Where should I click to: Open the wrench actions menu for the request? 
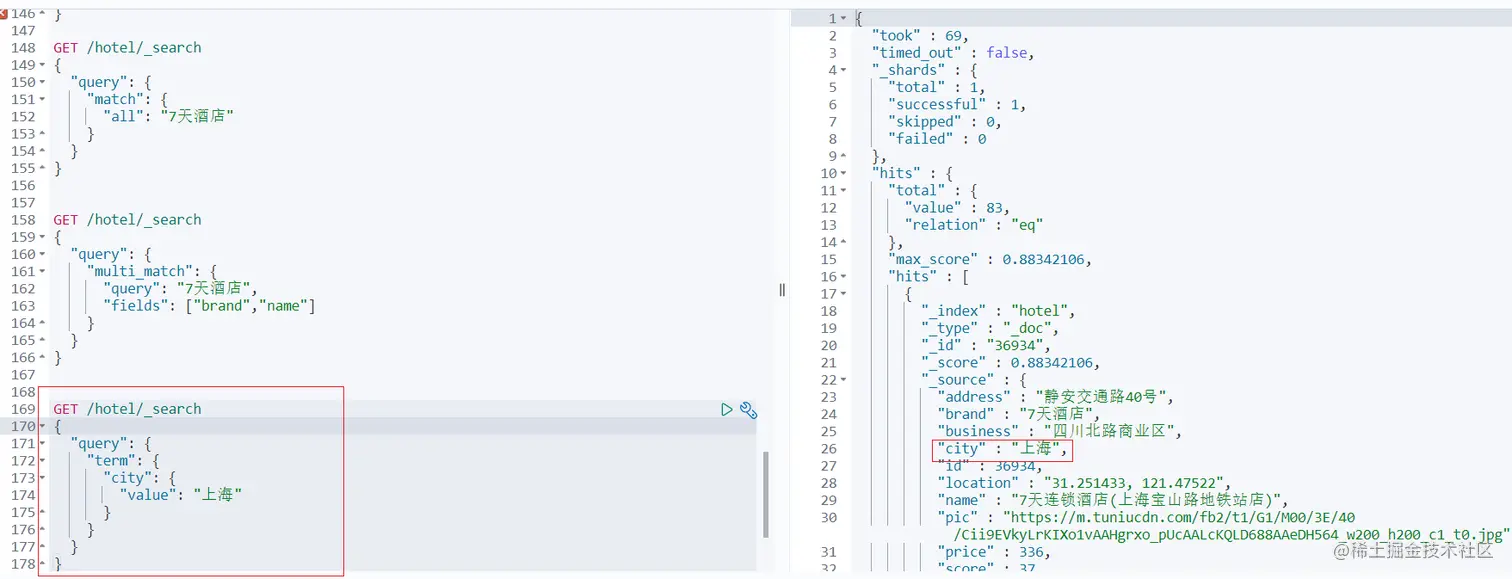[x=748, y=409]
